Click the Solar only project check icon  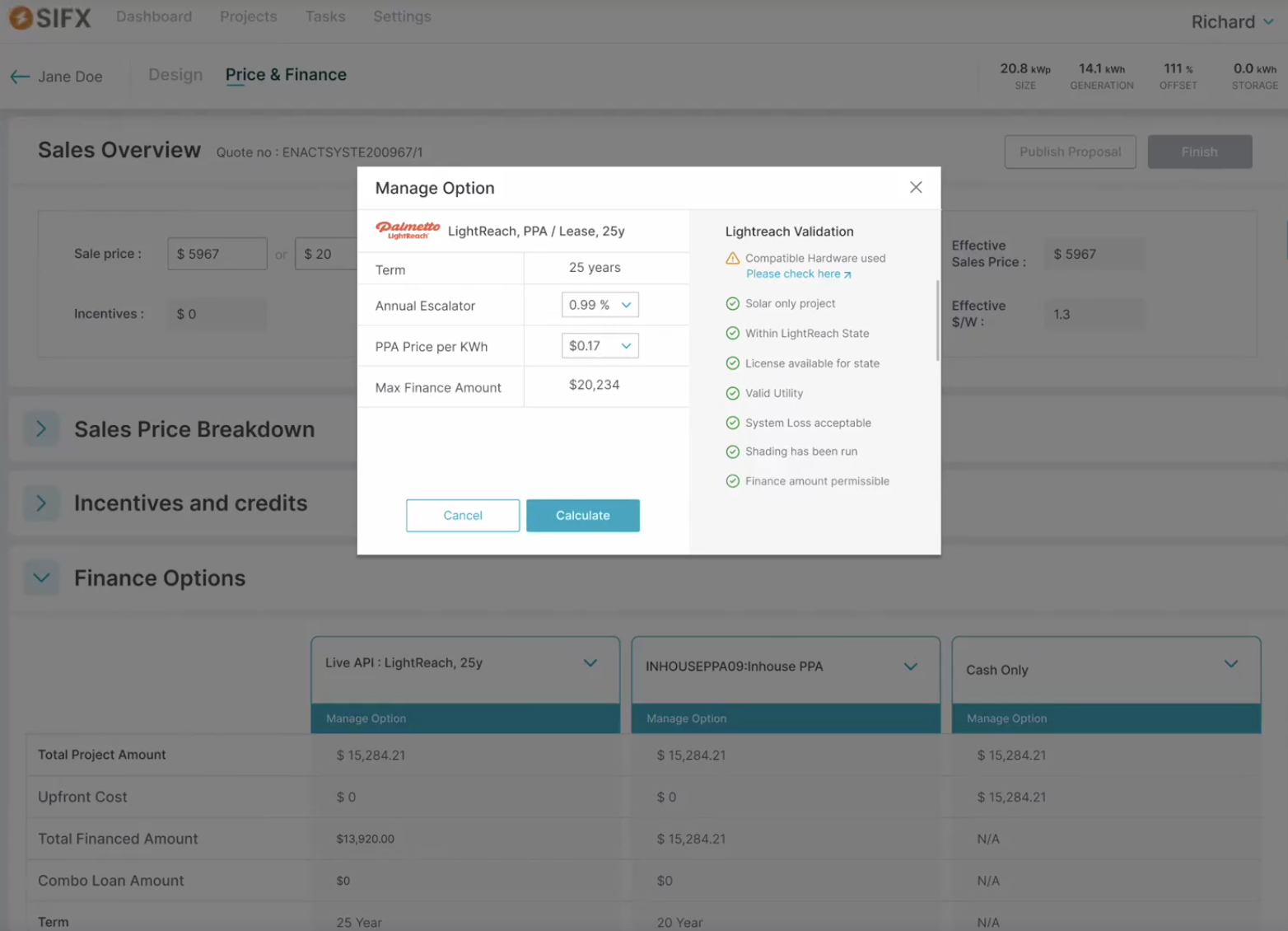(732, 303)
